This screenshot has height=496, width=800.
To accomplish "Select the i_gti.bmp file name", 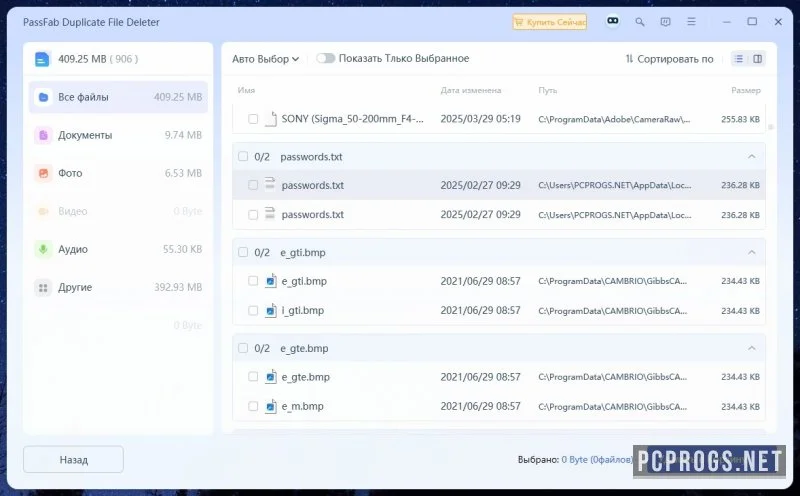I will coord(303,310).
